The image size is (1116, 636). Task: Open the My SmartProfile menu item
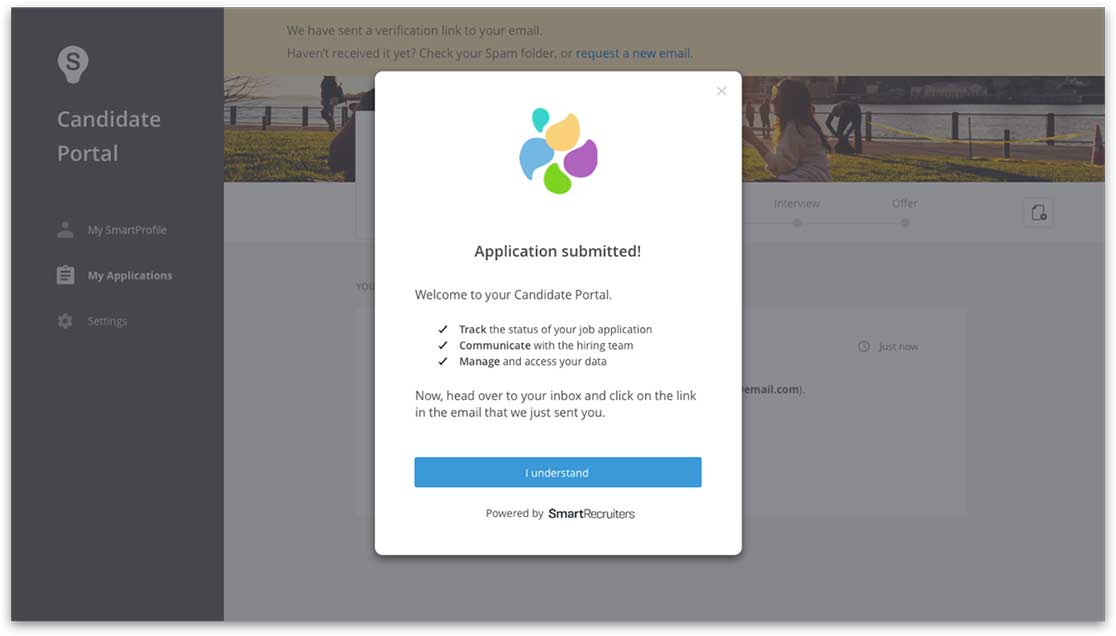[x=127, y=230]
